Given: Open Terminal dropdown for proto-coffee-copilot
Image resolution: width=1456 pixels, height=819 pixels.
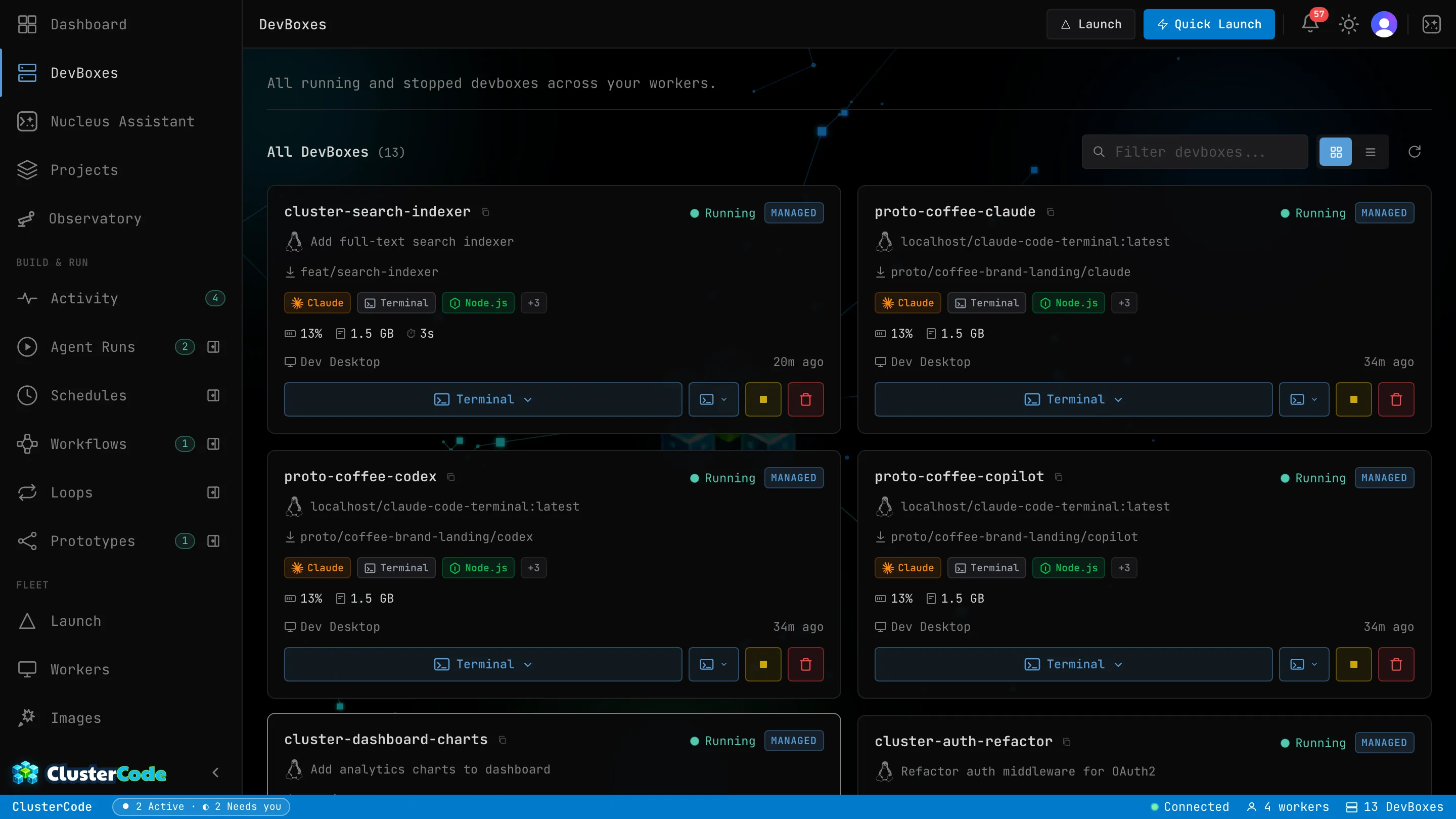Looking at the screenshot, I should [1073, 664].
